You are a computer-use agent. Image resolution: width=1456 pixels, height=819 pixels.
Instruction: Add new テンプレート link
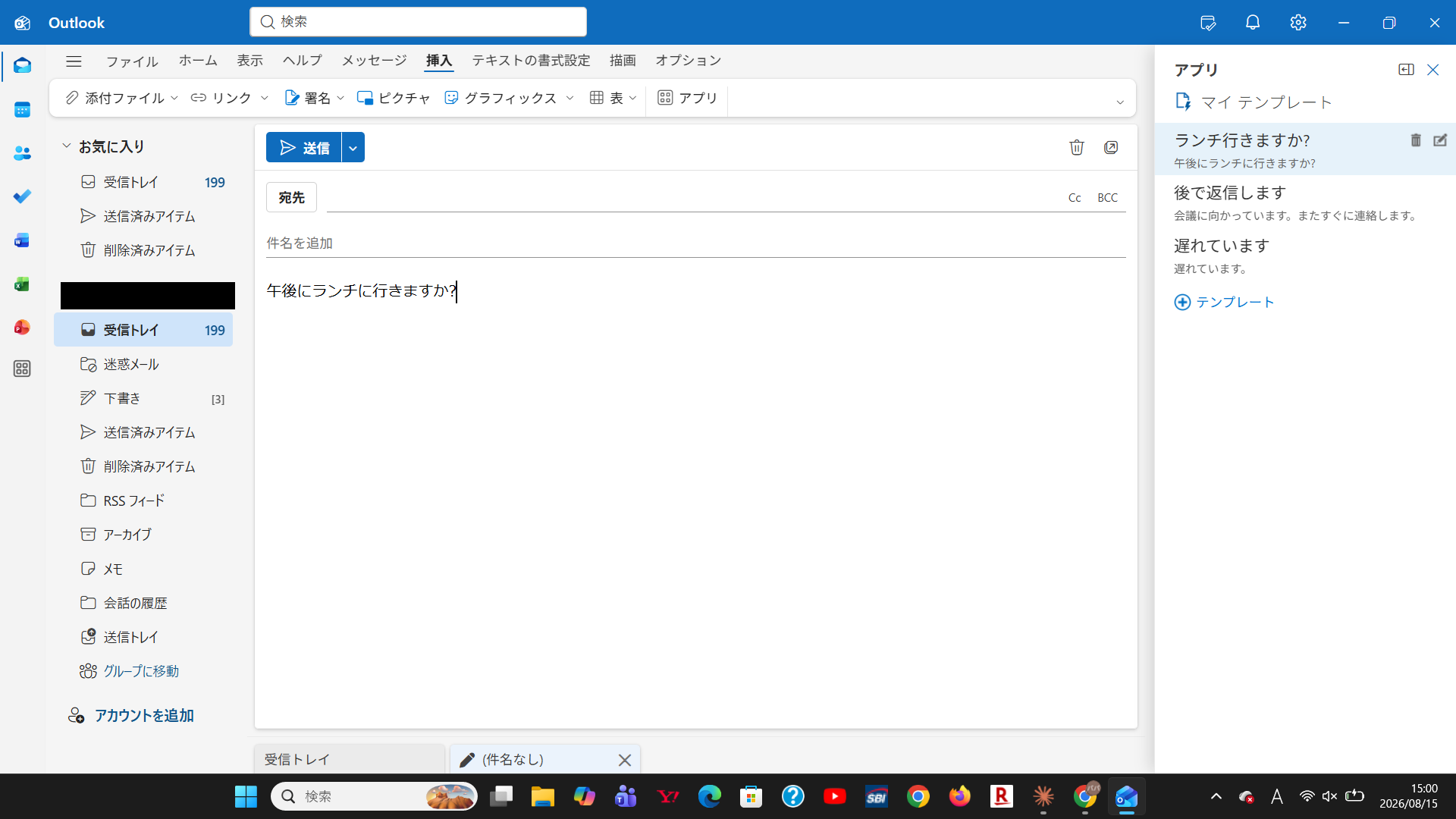click(x=1224, y=302)
